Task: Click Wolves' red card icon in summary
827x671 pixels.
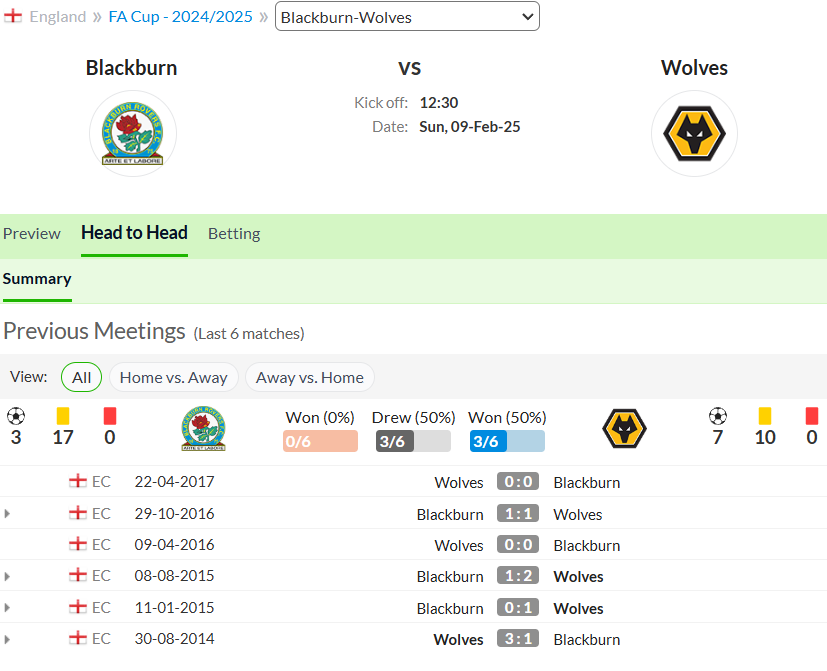Action: (812, 416)
